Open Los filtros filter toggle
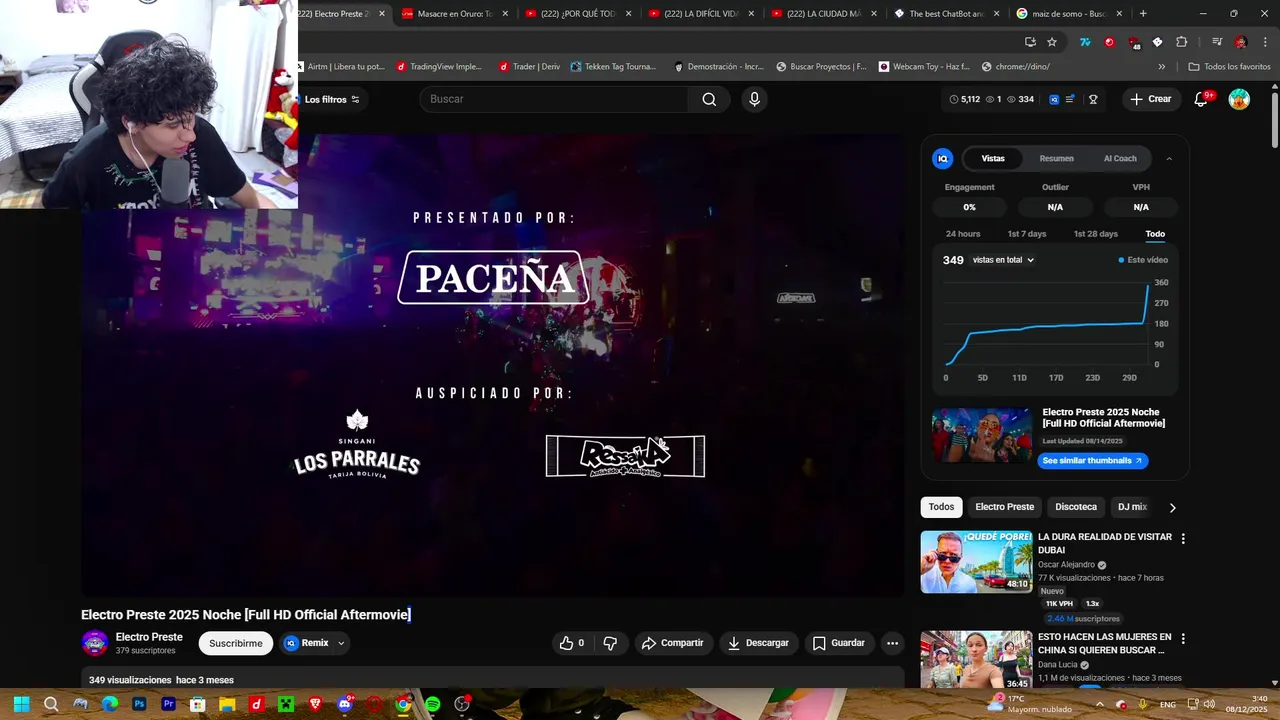Image resolution: width=1280 pixels, height=720 pixels. click(x=330, y=99)
